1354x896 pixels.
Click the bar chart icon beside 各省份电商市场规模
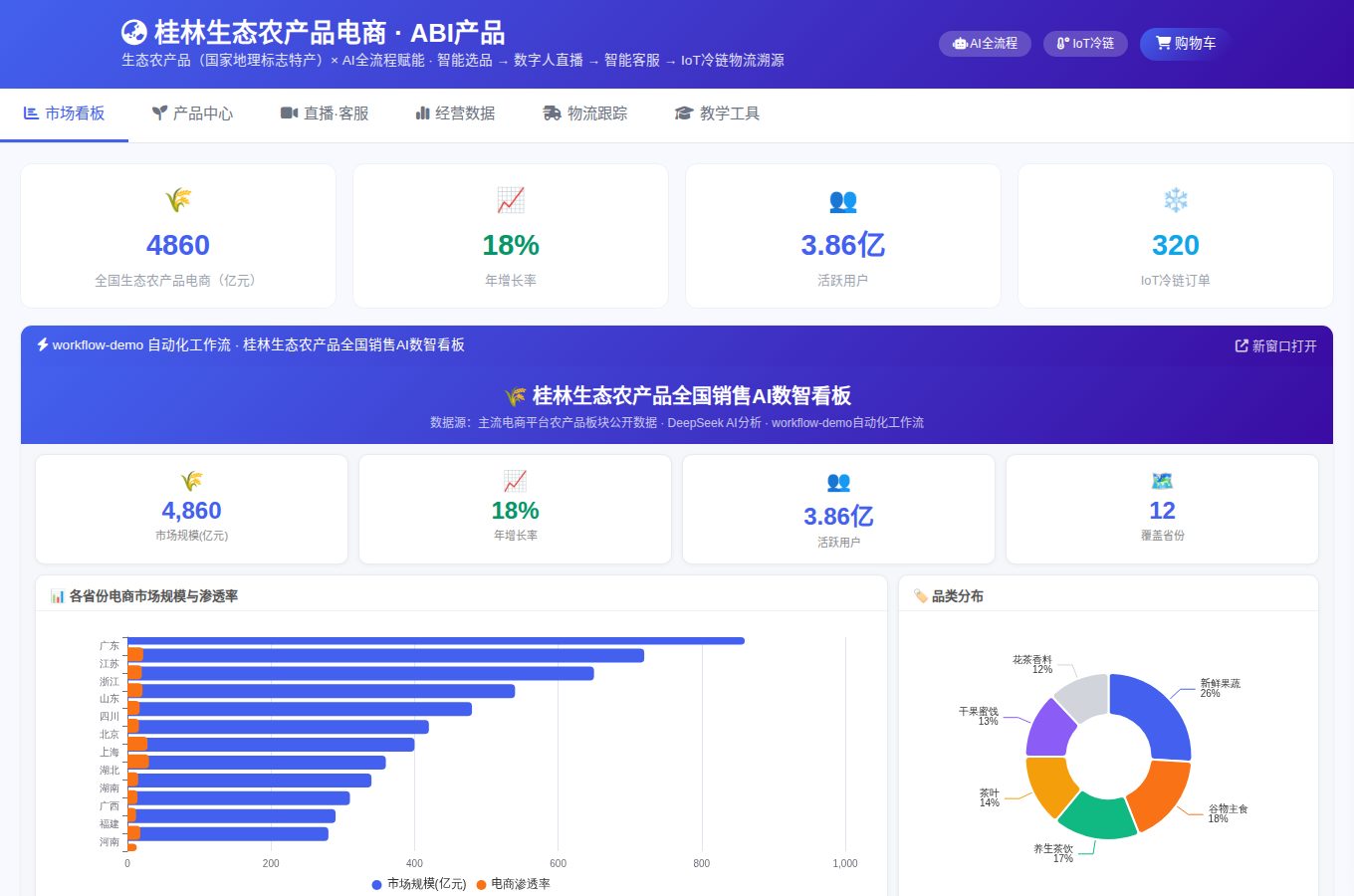57,596
